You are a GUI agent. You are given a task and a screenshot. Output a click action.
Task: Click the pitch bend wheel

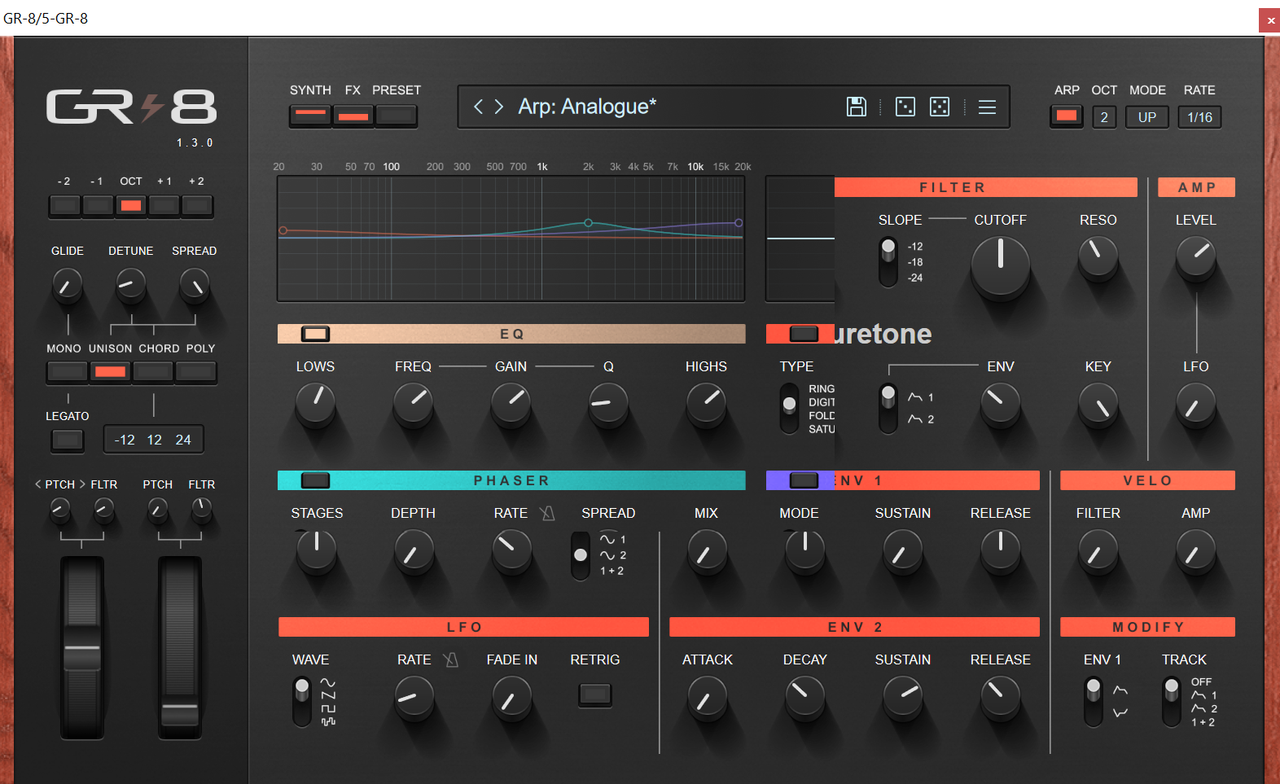click(82, 648)
